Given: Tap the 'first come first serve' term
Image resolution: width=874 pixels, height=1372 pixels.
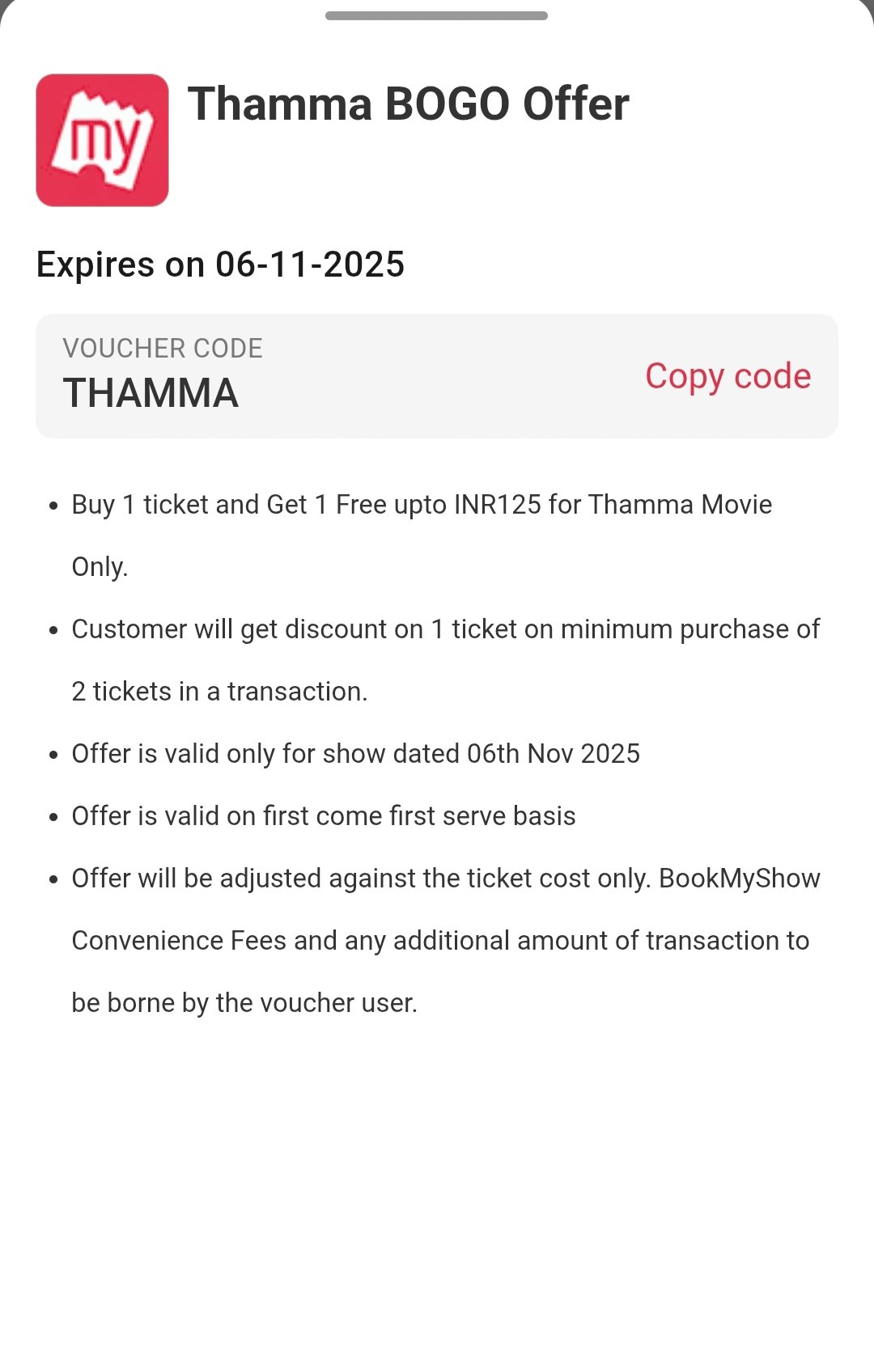Looking at the screenshot, I should point(324,816).
